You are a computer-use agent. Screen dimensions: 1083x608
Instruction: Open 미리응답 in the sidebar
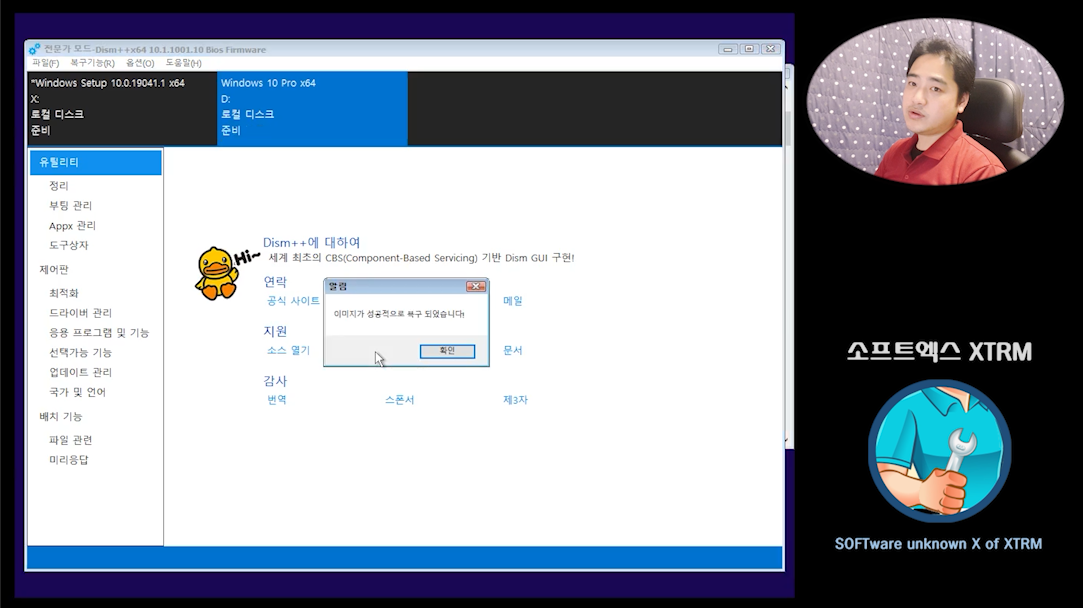tap(68, 460)
